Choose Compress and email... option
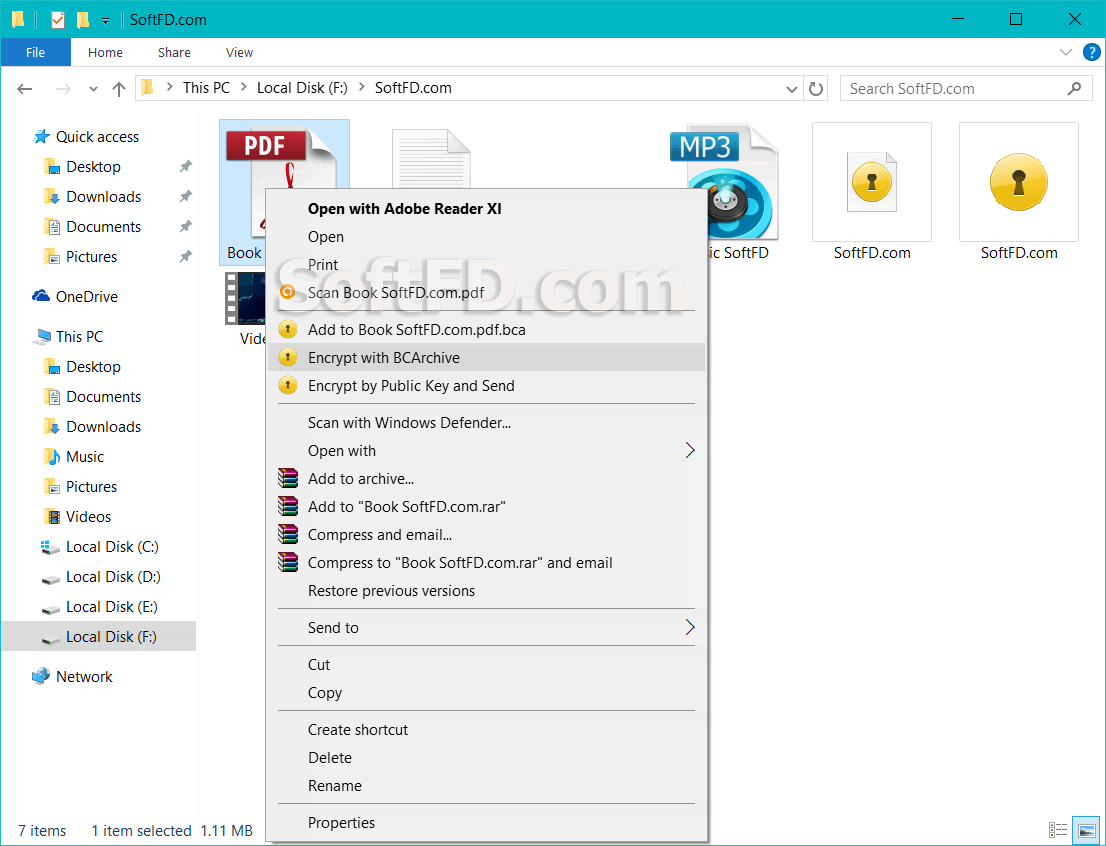 (486, 535)
